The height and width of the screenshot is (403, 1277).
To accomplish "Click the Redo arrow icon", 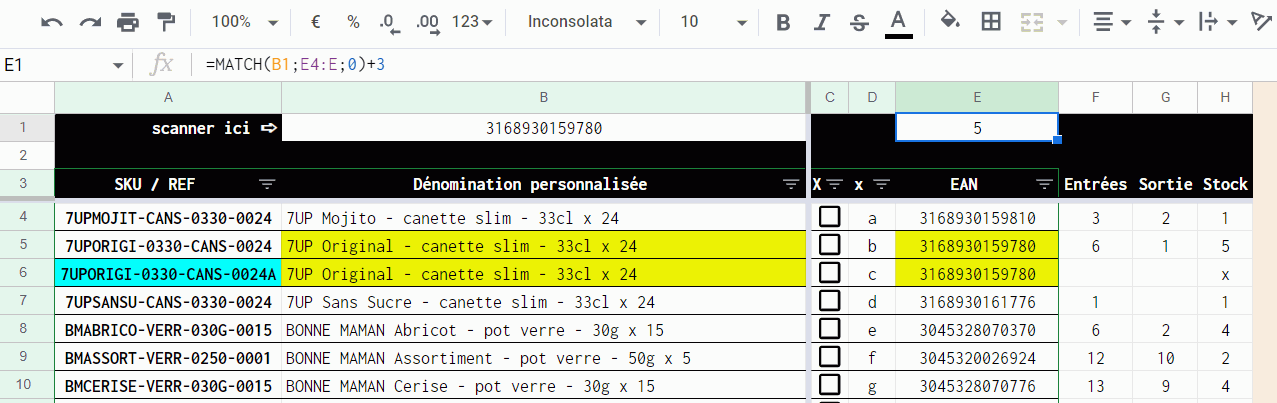I will (90, 22).
